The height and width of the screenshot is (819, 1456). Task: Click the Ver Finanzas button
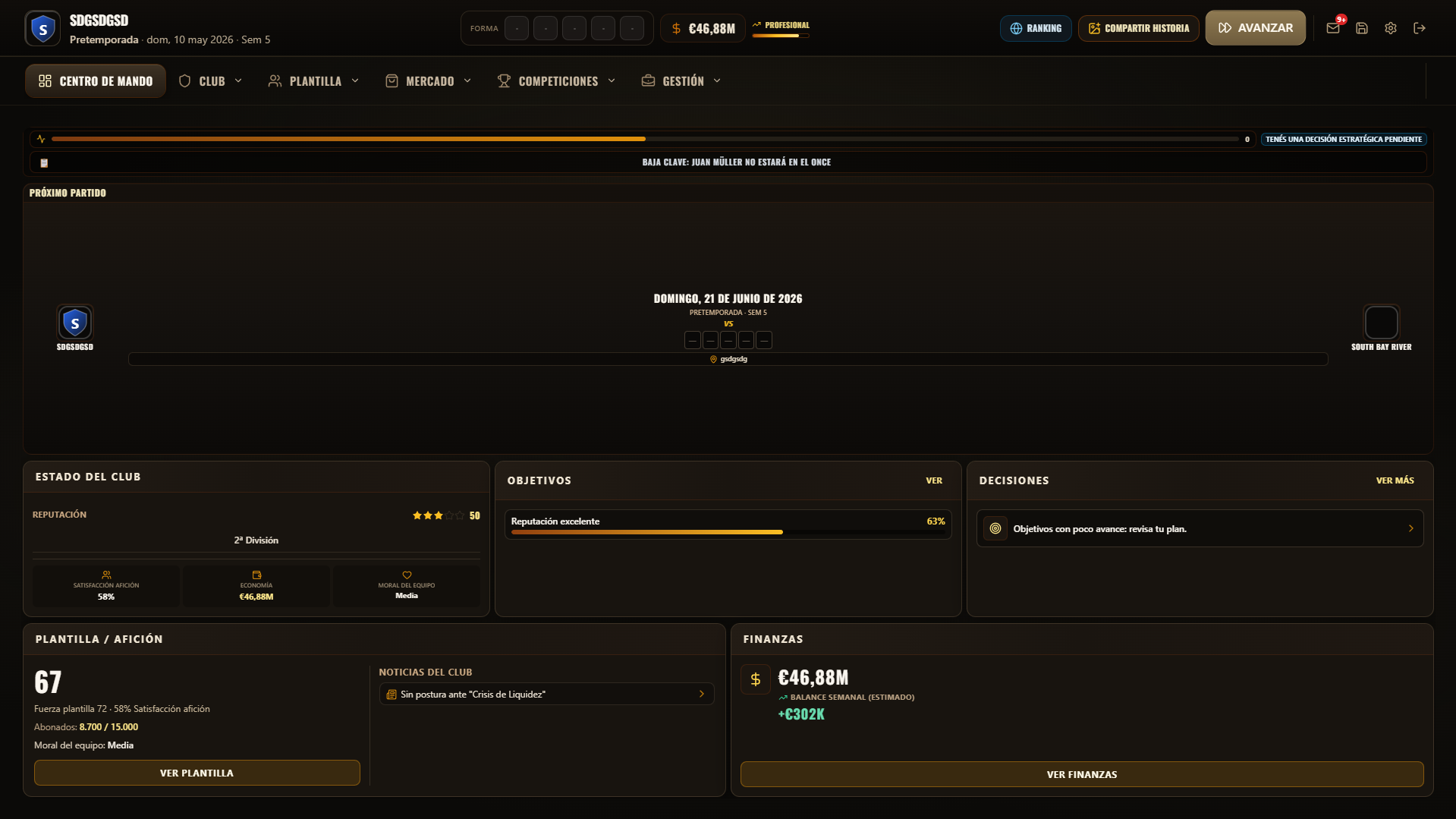1081,774
